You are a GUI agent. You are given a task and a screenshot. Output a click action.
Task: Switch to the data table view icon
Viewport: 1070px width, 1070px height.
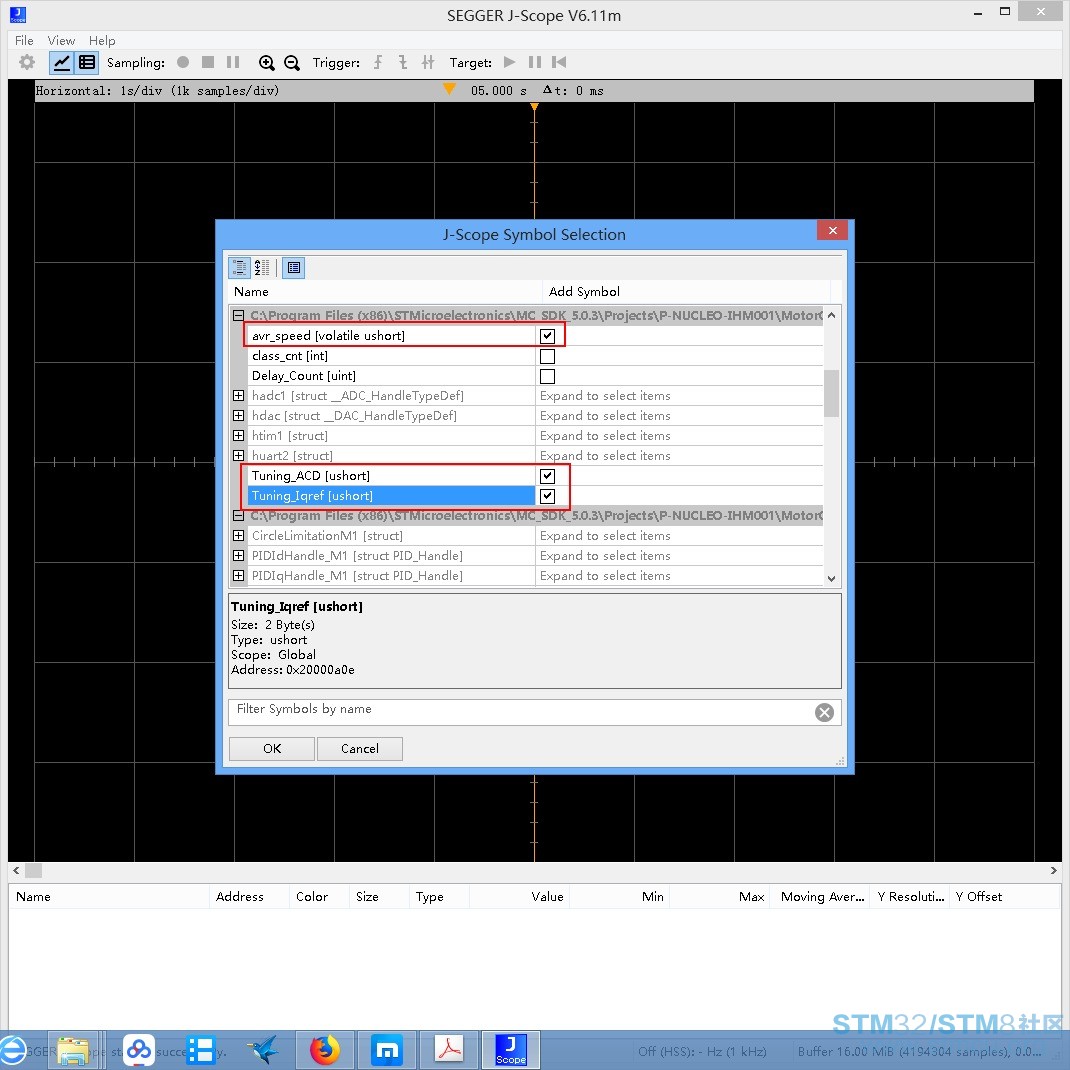(87, 63)
